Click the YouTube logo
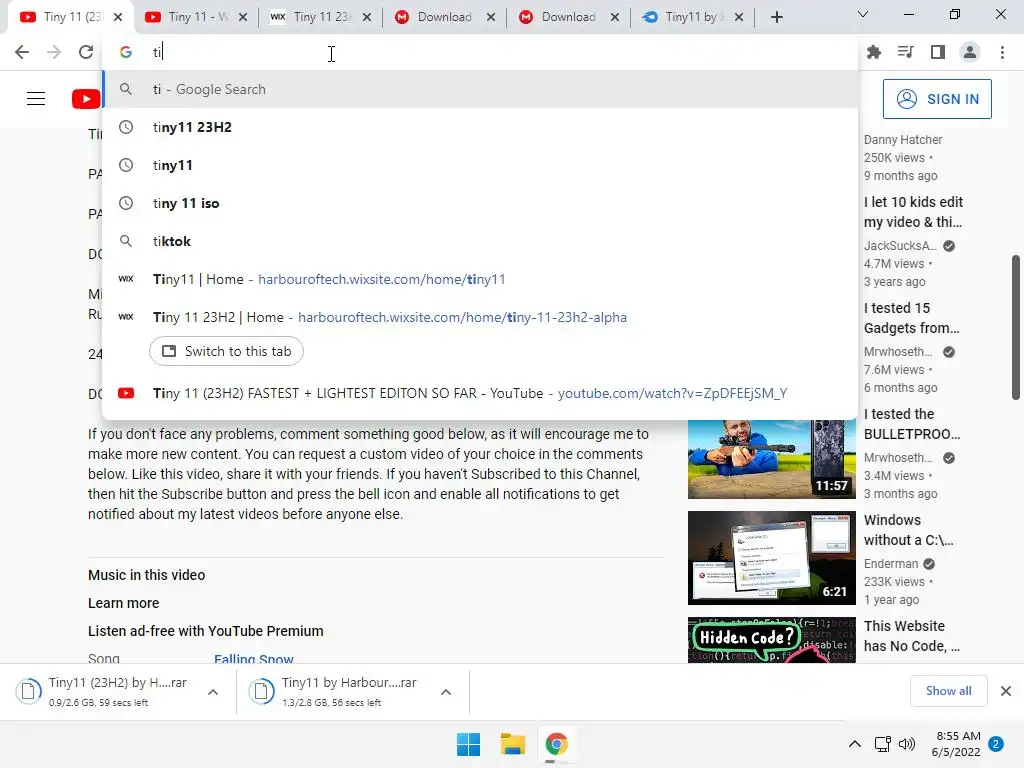This screenshot has width=1024, height=768. coord(86,99)
